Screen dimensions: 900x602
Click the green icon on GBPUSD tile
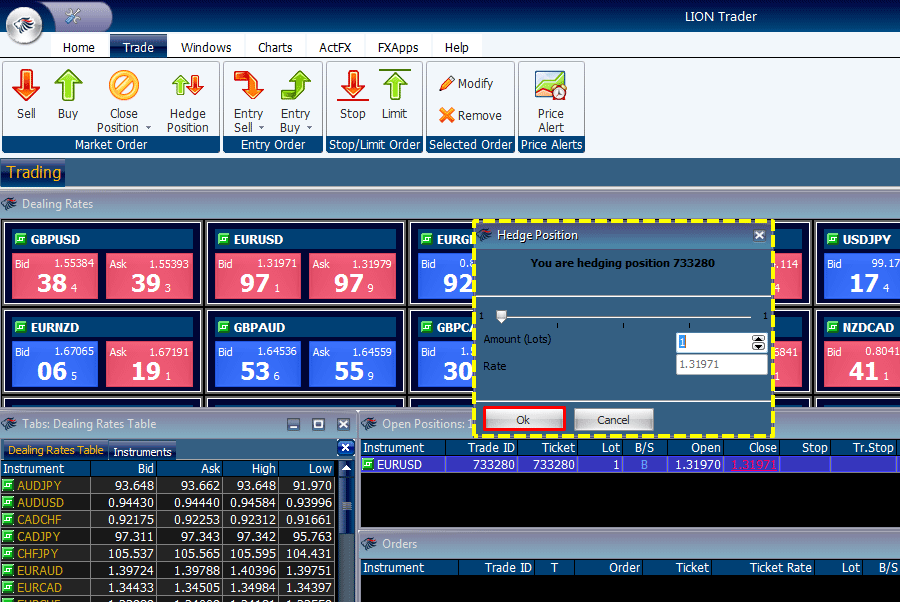[21, 239]
